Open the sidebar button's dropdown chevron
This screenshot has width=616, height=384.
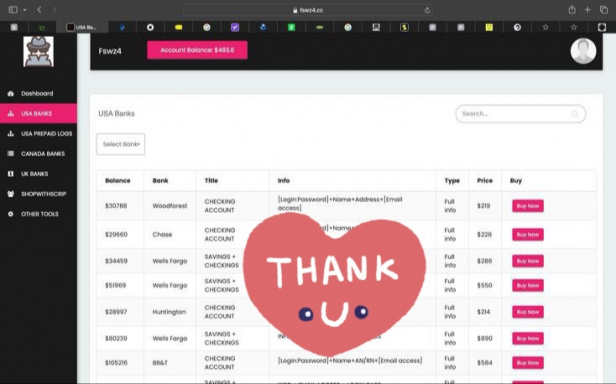pyautogui.click(x=24, y=10)
